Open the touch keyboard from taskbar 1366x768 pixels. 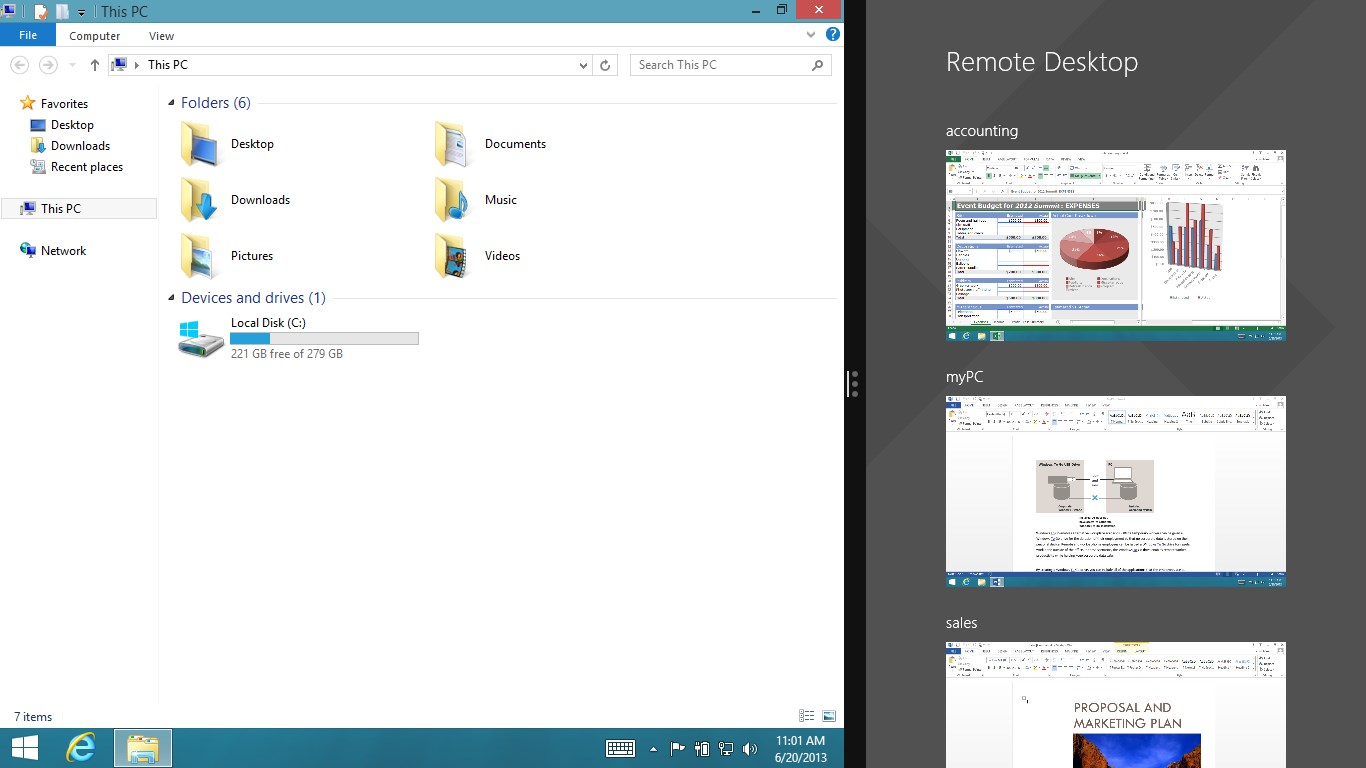click(x=620, y=748)
